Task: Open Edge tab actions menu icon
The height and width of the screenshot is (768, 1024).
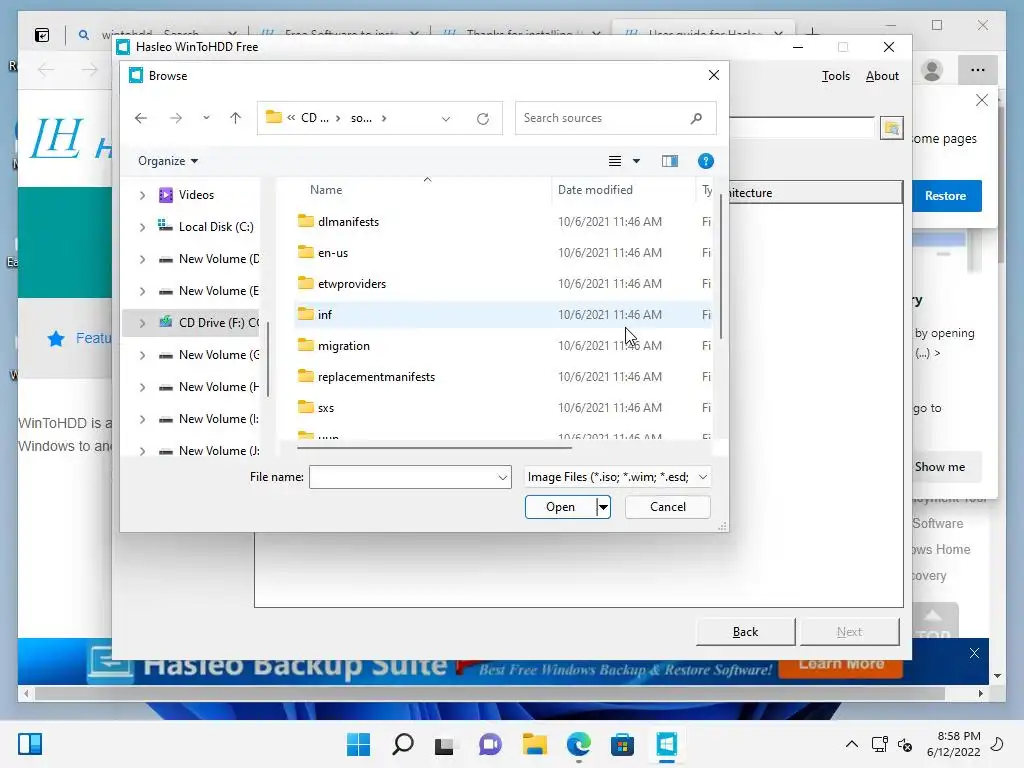Action: point(42,35)
